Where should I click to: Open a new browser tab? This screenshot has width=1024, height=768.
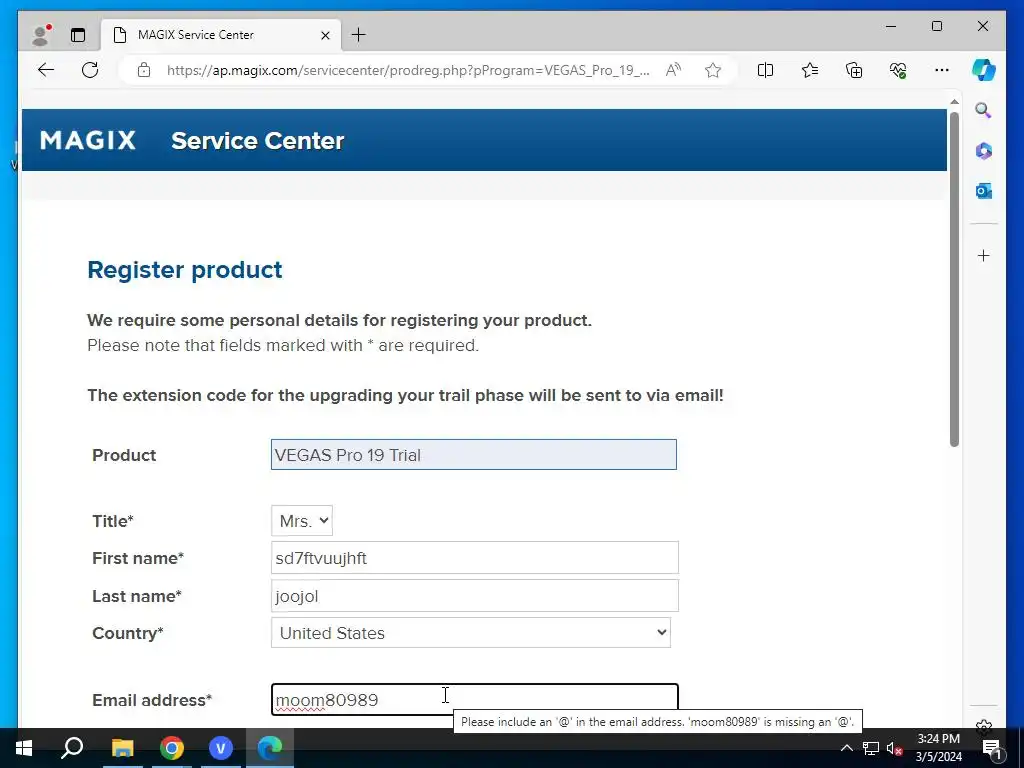[x=359, y=35]
